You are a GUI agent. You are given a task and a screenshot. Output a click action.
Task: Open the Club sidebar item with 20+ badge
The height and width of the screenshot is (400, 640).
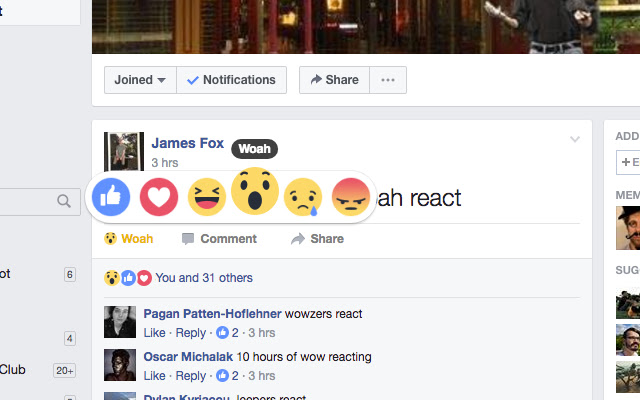click(38, 370)
